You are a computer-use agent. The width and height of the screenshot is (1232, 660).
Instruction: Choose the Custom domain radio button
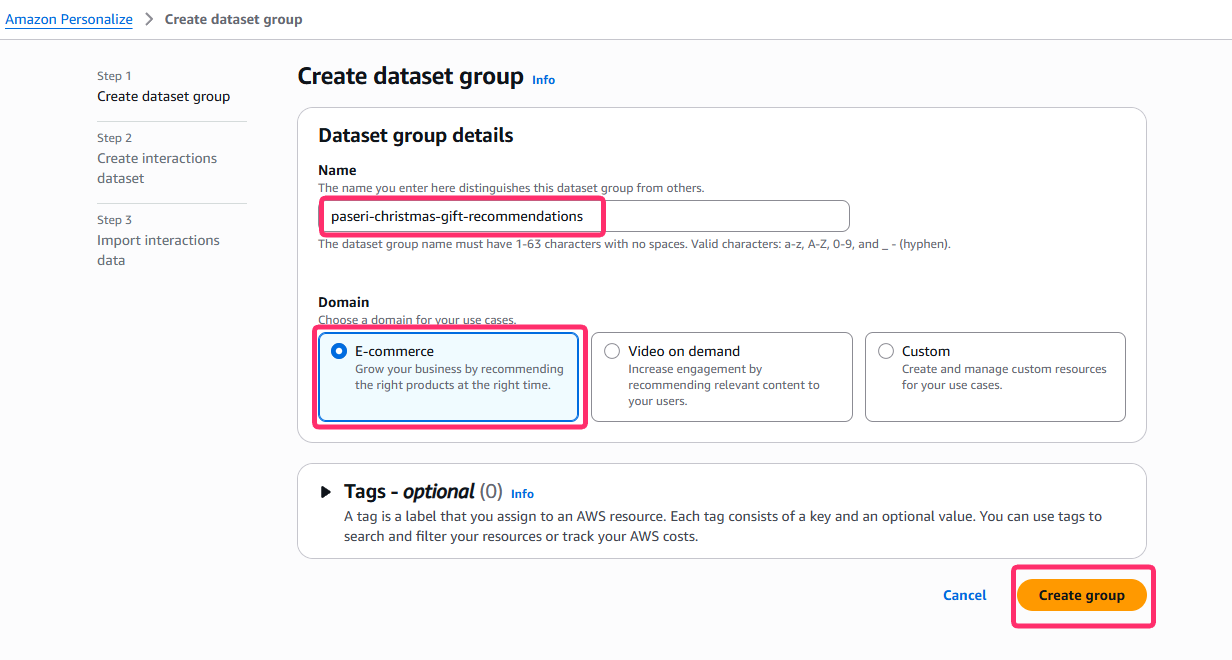pos(886,351)
